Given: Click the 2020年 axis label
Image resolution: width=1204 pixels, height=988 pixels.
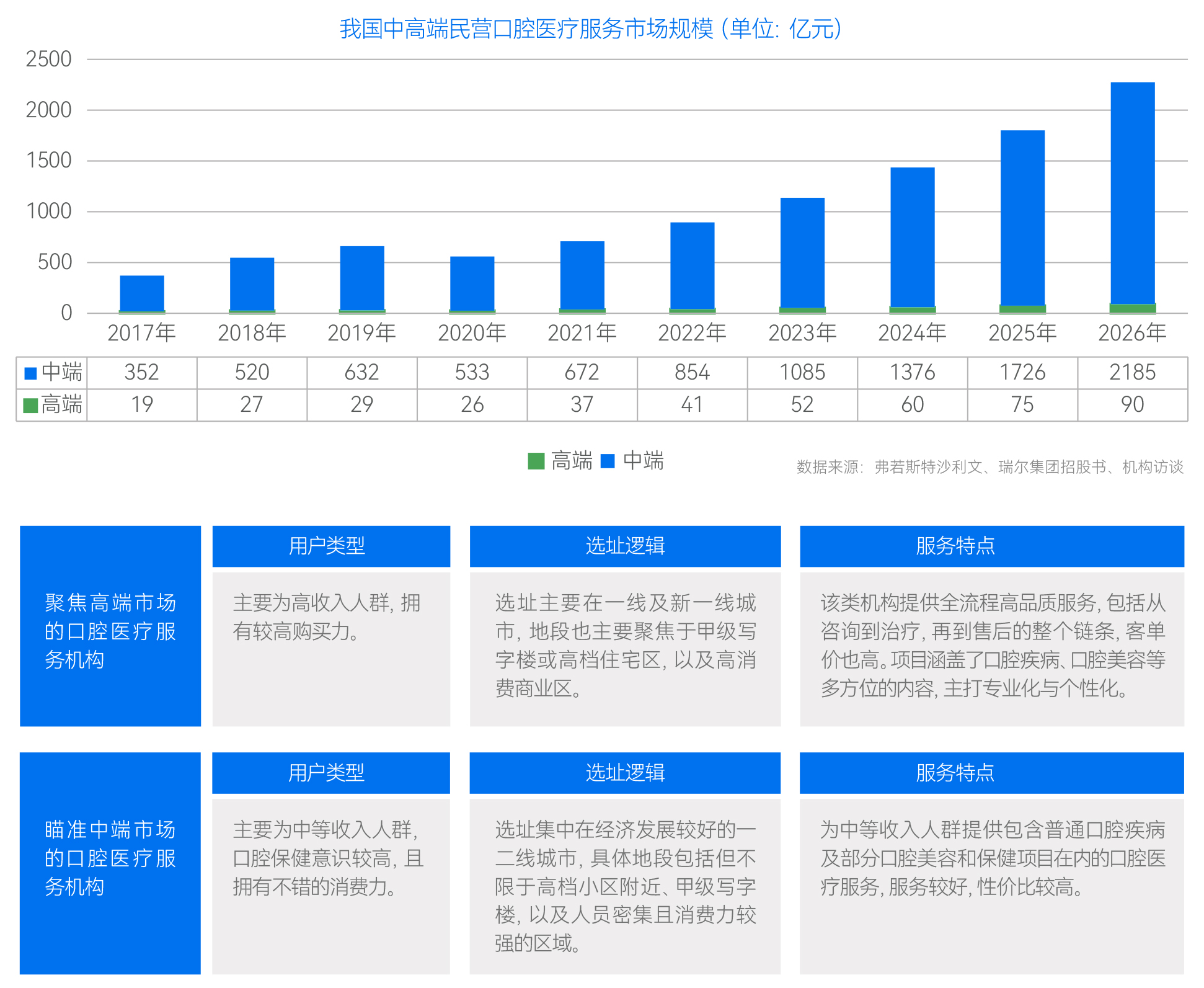Looking at the screenshot, I should coord(472,333).
